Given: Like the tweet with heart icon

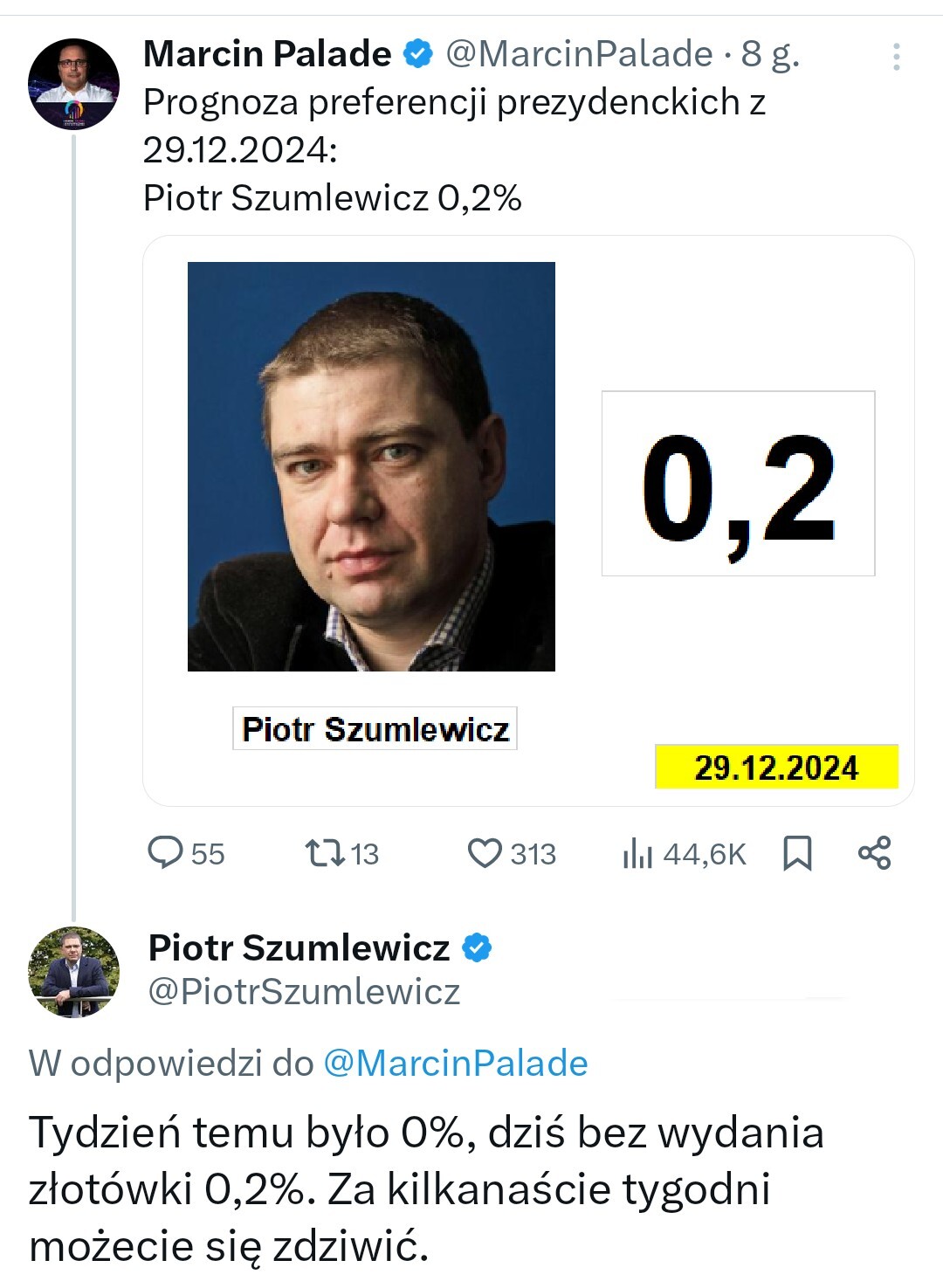Looking at the screenshot, I should coord(485,853).
